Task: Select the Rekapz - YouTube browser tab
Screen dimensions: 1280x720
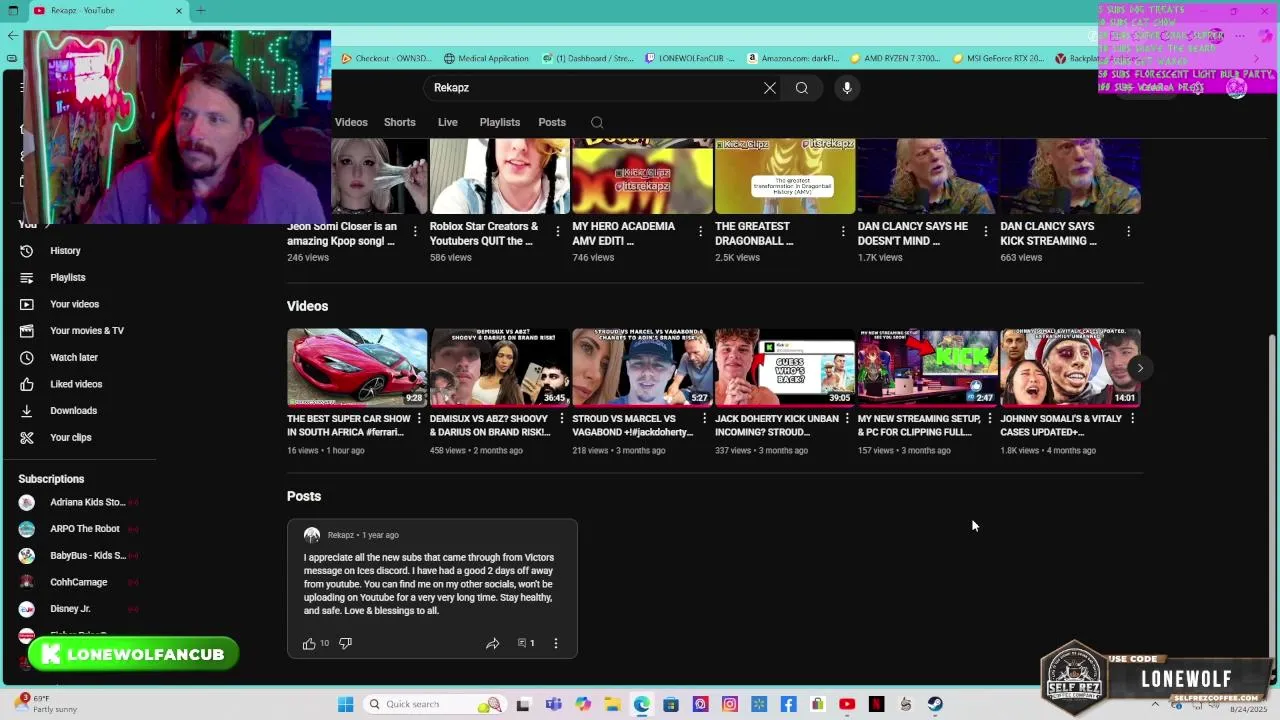Action: pyautogui.click(x=107, y=11)
